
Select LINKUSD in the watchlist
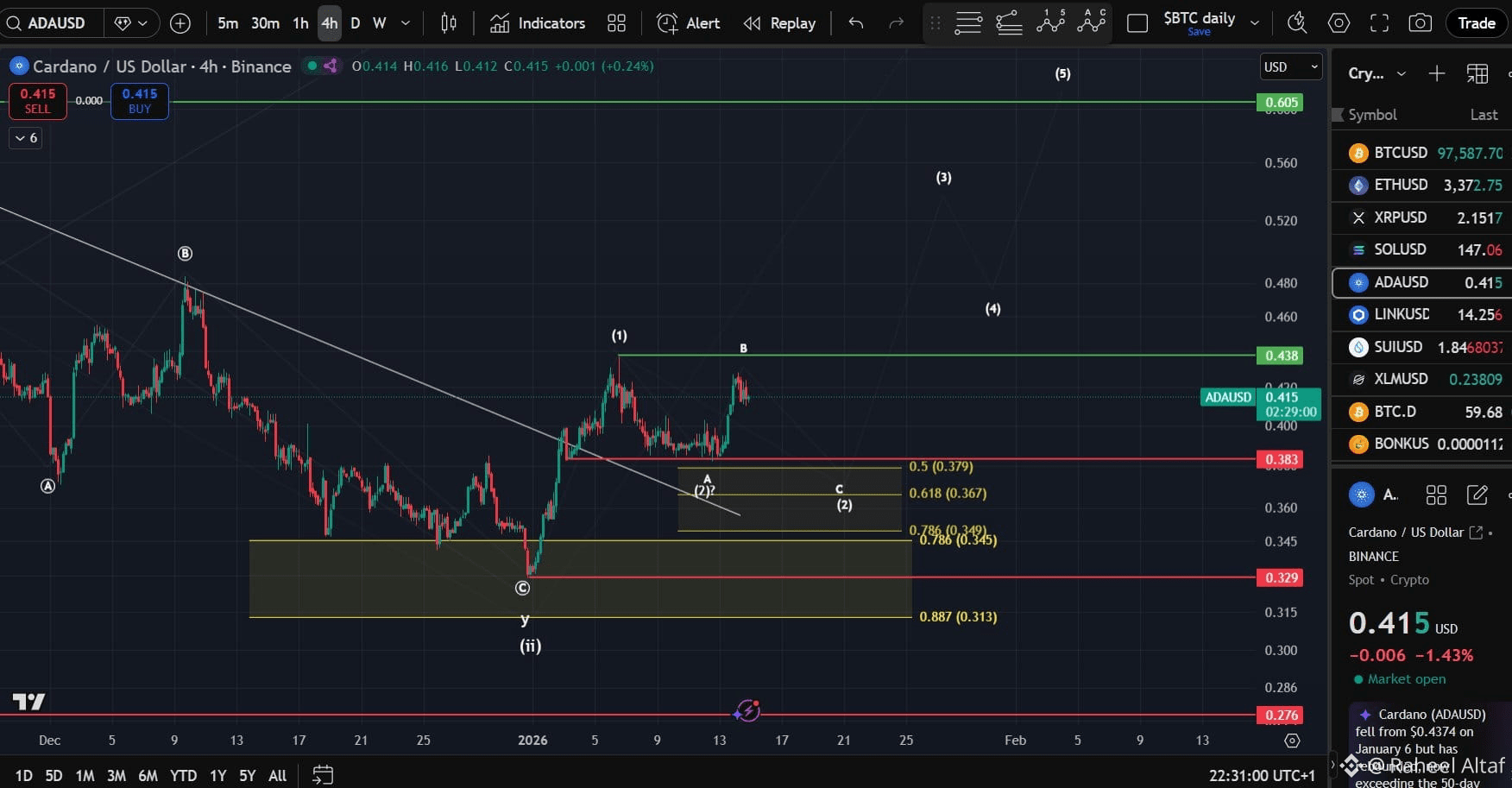tap(1422, 314)
